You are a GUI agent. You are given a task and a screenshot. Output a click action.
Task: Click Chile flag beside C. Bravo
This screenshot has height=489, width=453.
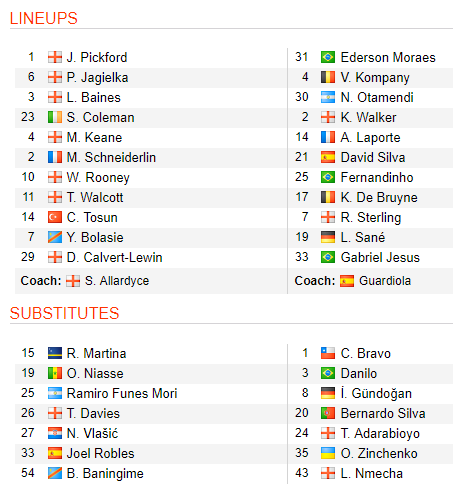click(x=328, y=353)
